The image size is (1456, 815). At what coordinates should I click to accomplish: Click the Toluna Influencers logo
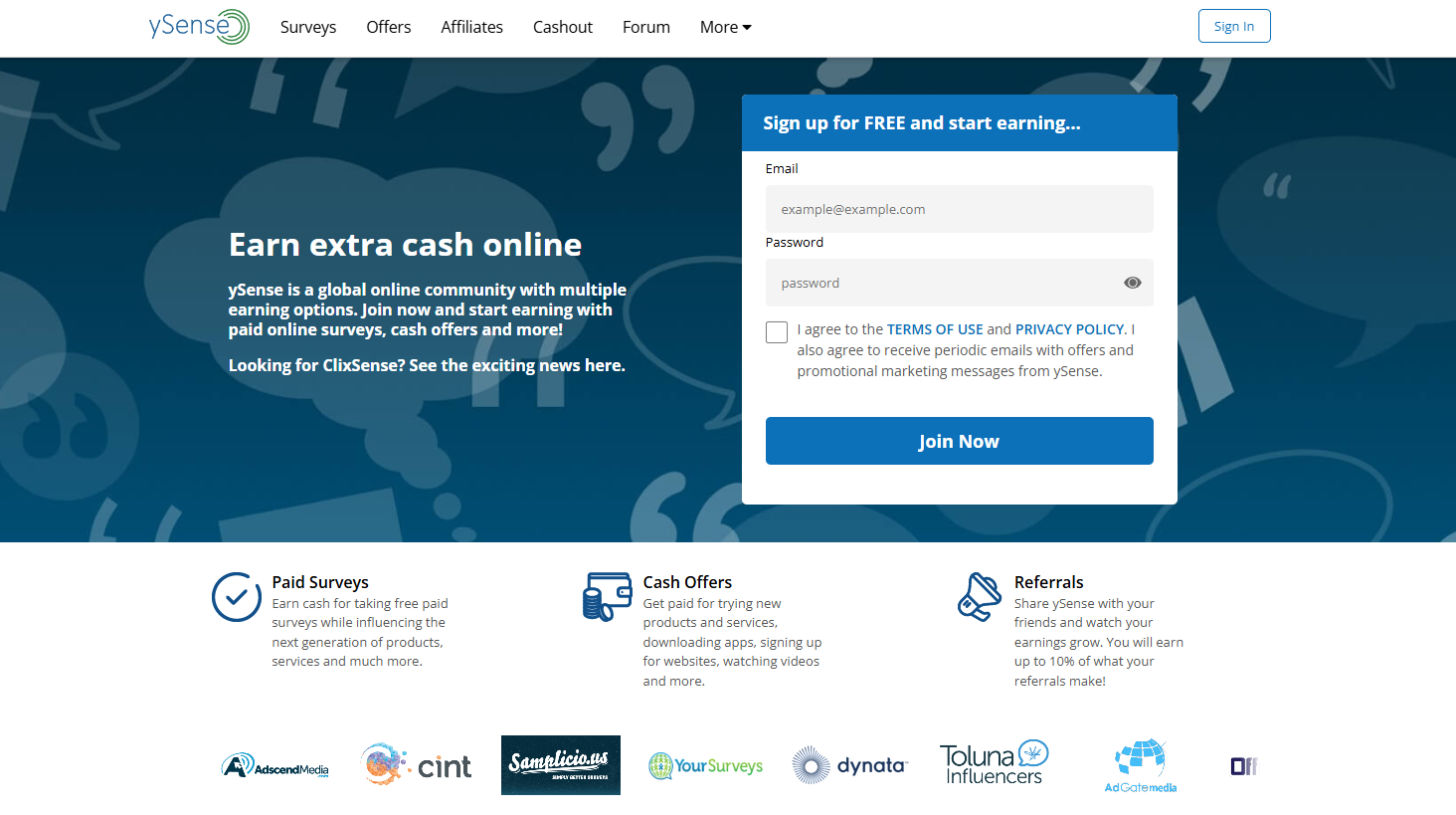[995, 764]
